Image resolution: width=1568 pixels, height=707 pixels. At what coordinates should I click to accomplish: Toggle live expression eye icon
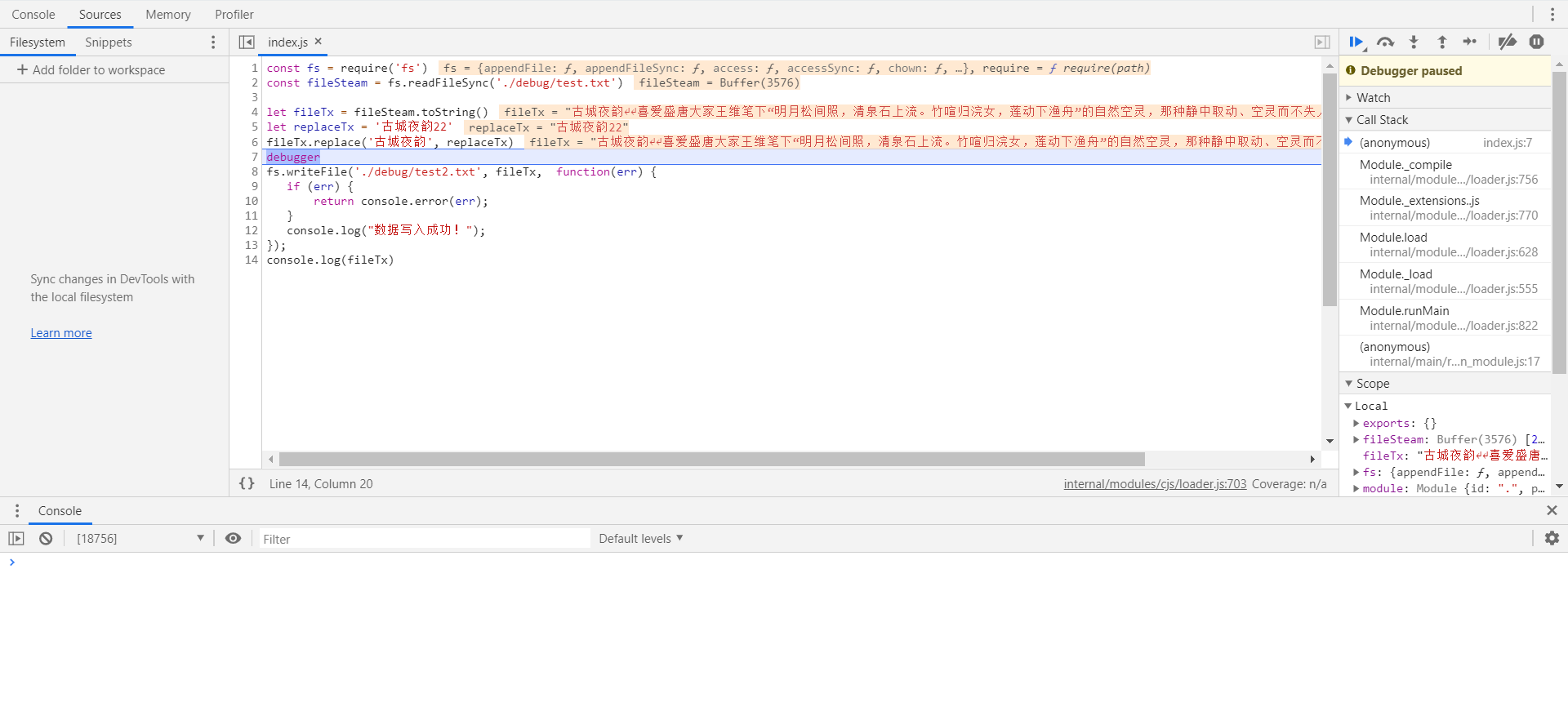pos(233,539)
